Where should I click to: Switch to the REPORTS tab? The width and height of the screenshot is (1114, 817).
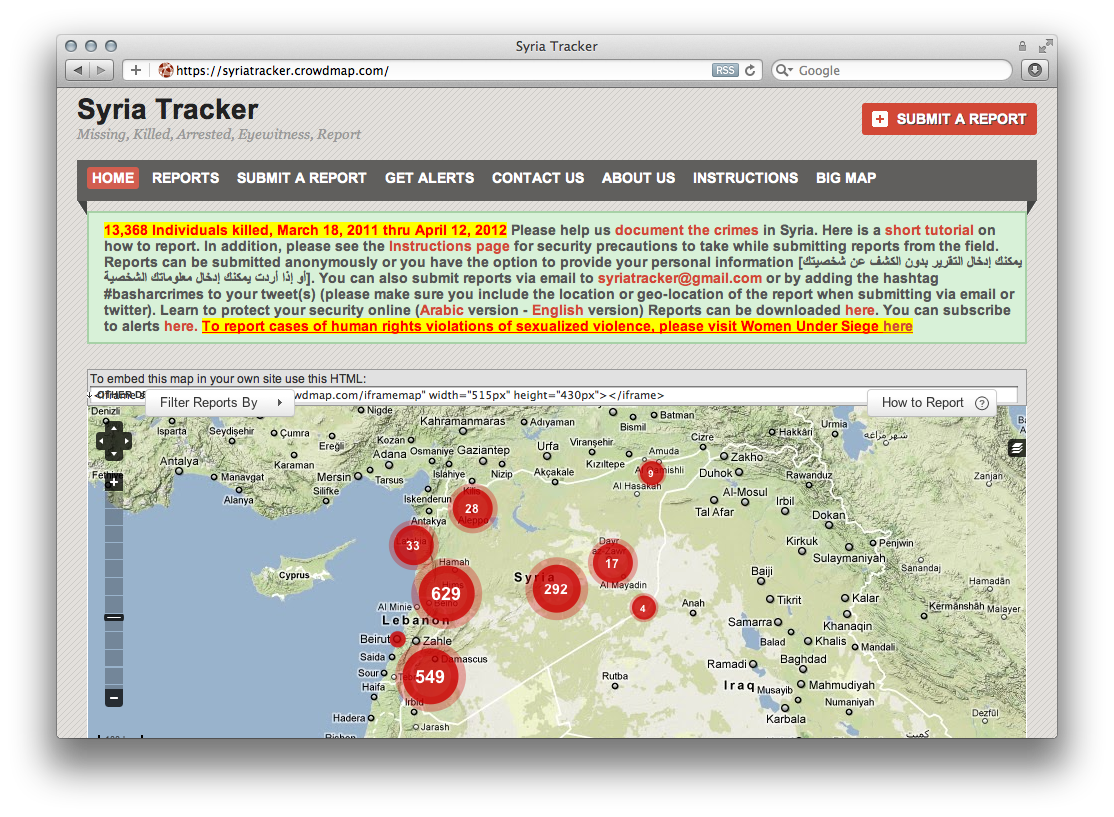[185, 178]
